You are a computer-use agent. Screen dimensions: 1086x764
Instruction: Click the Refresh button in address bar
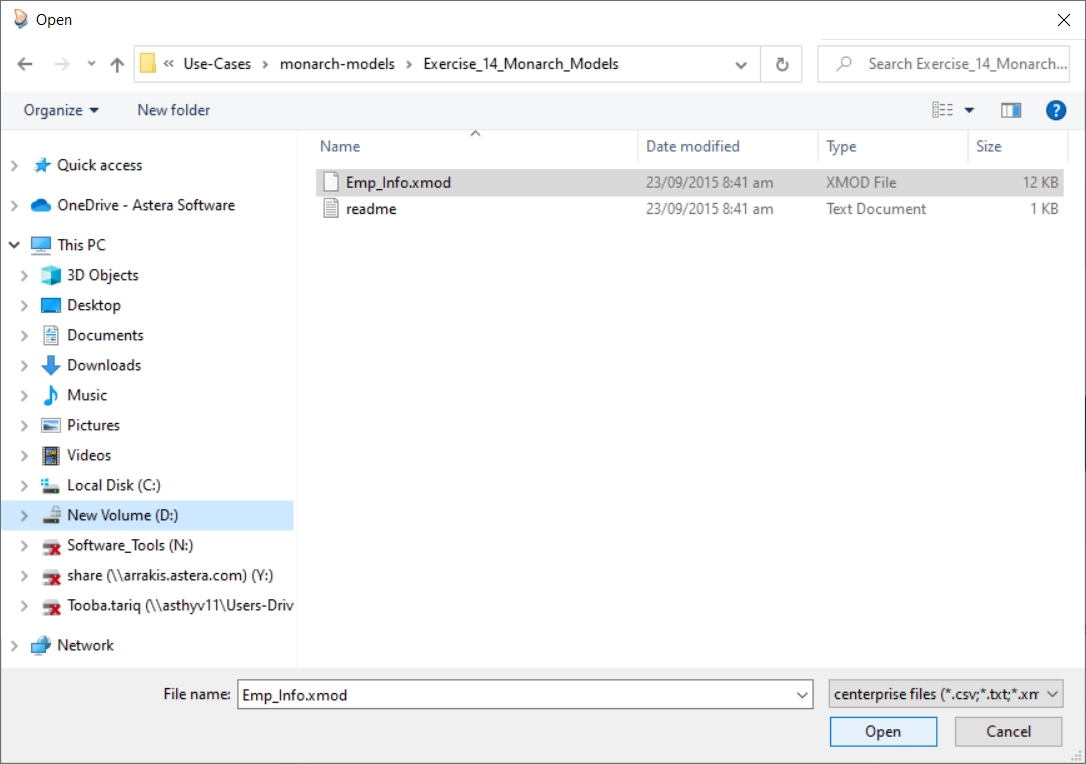(x=782, y=64)
